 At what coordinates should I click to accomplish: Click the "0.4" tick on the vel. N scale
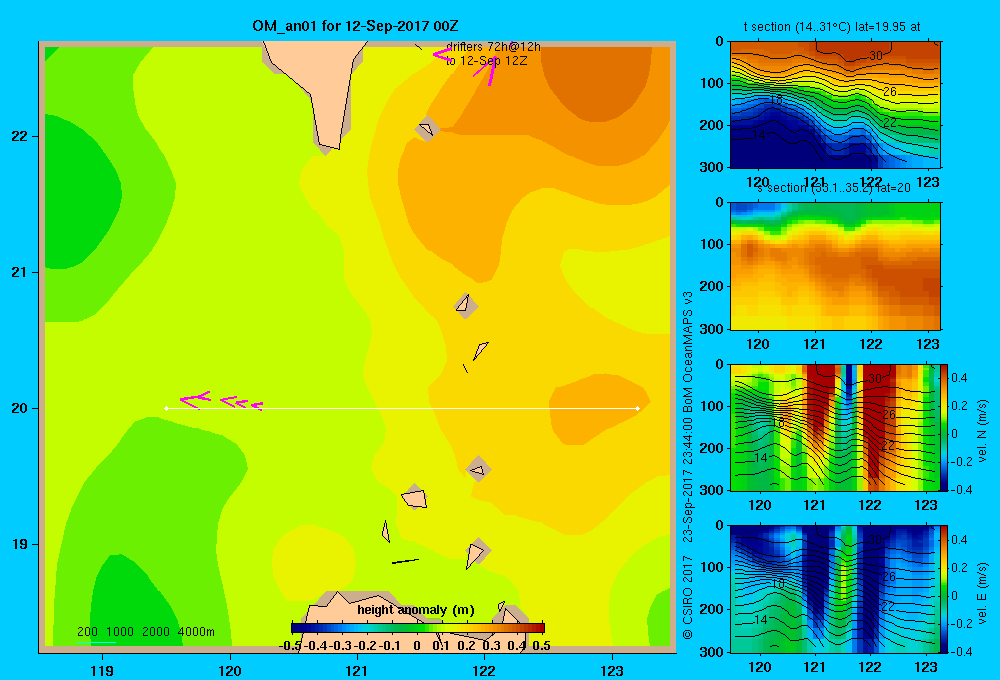click(x=959, y=378)
